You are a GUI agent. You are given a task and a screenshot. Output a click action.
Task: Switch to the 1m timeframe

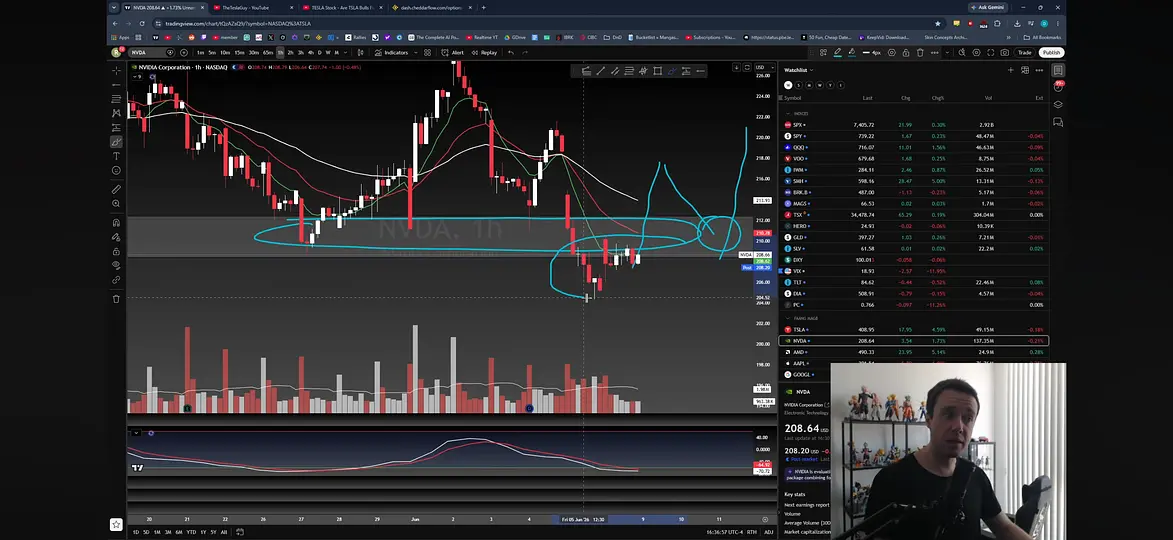200,52
